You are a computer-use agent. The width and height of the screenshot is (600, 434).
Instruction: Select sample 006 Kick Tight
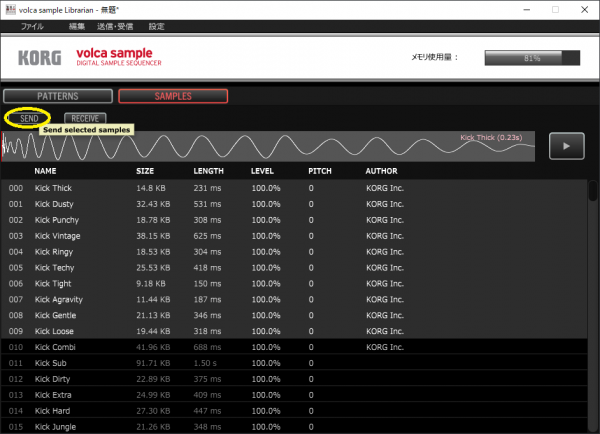[294, 284]
